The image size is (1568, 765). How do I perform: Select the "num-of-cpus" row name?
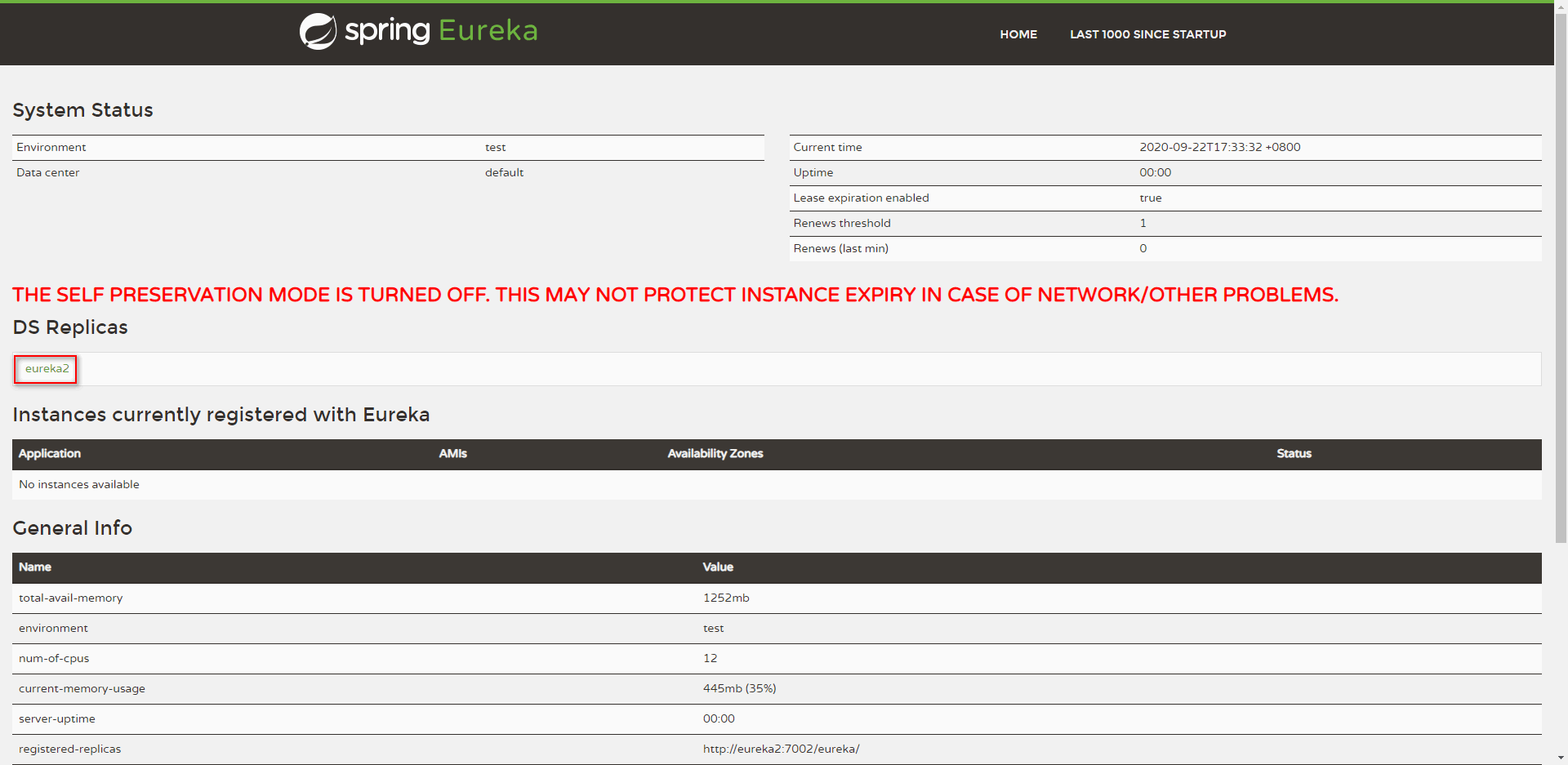(x=54, y=659)
